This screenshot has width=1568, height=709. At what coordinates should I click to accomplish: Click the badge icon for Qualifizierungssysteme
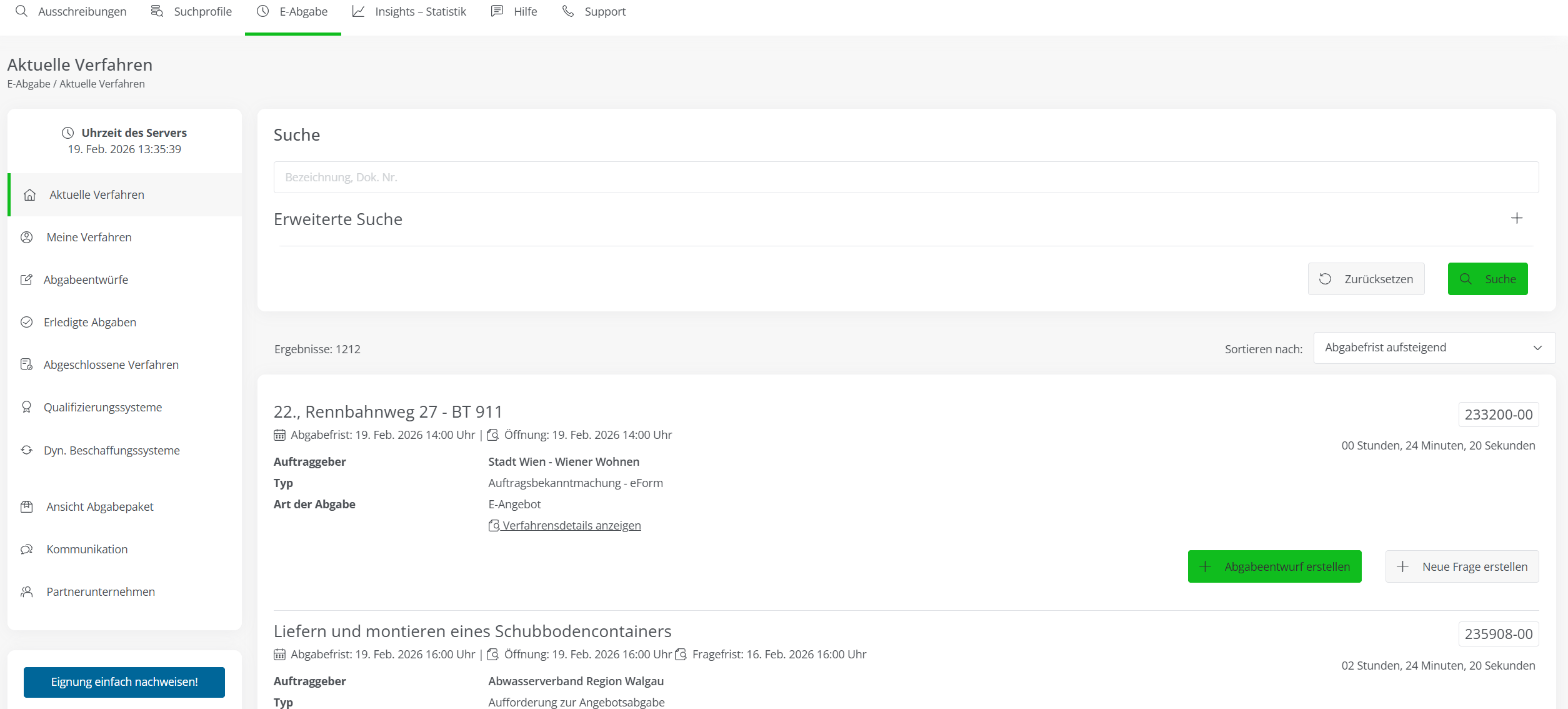pyautogui.click(x=26, y=408)
